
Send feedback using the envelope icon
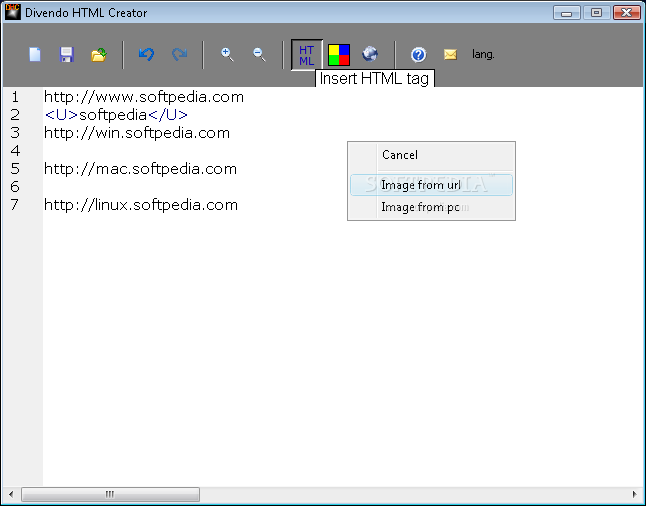pos(450,54)
